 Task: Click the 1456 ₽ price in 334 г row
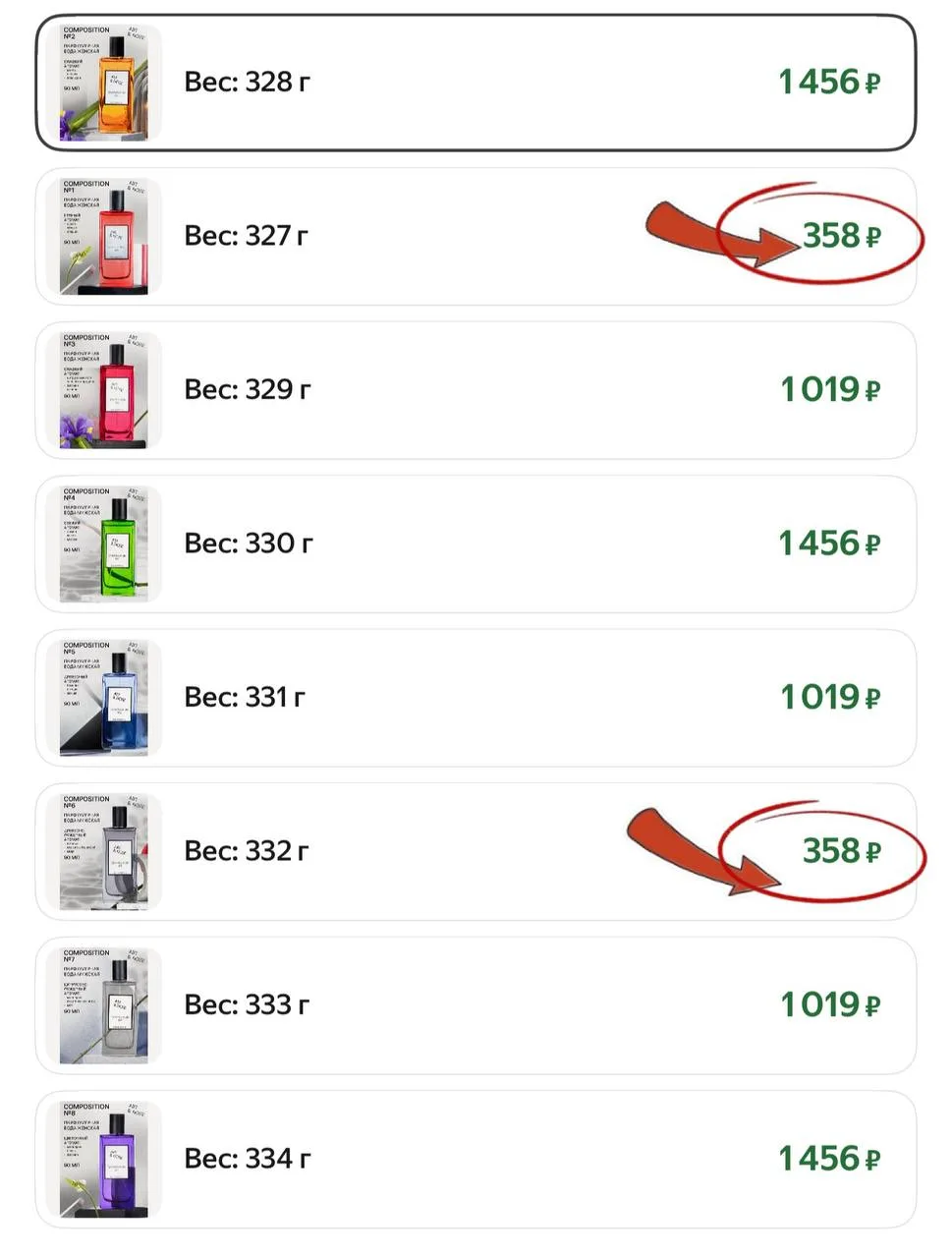point(829,1159)
